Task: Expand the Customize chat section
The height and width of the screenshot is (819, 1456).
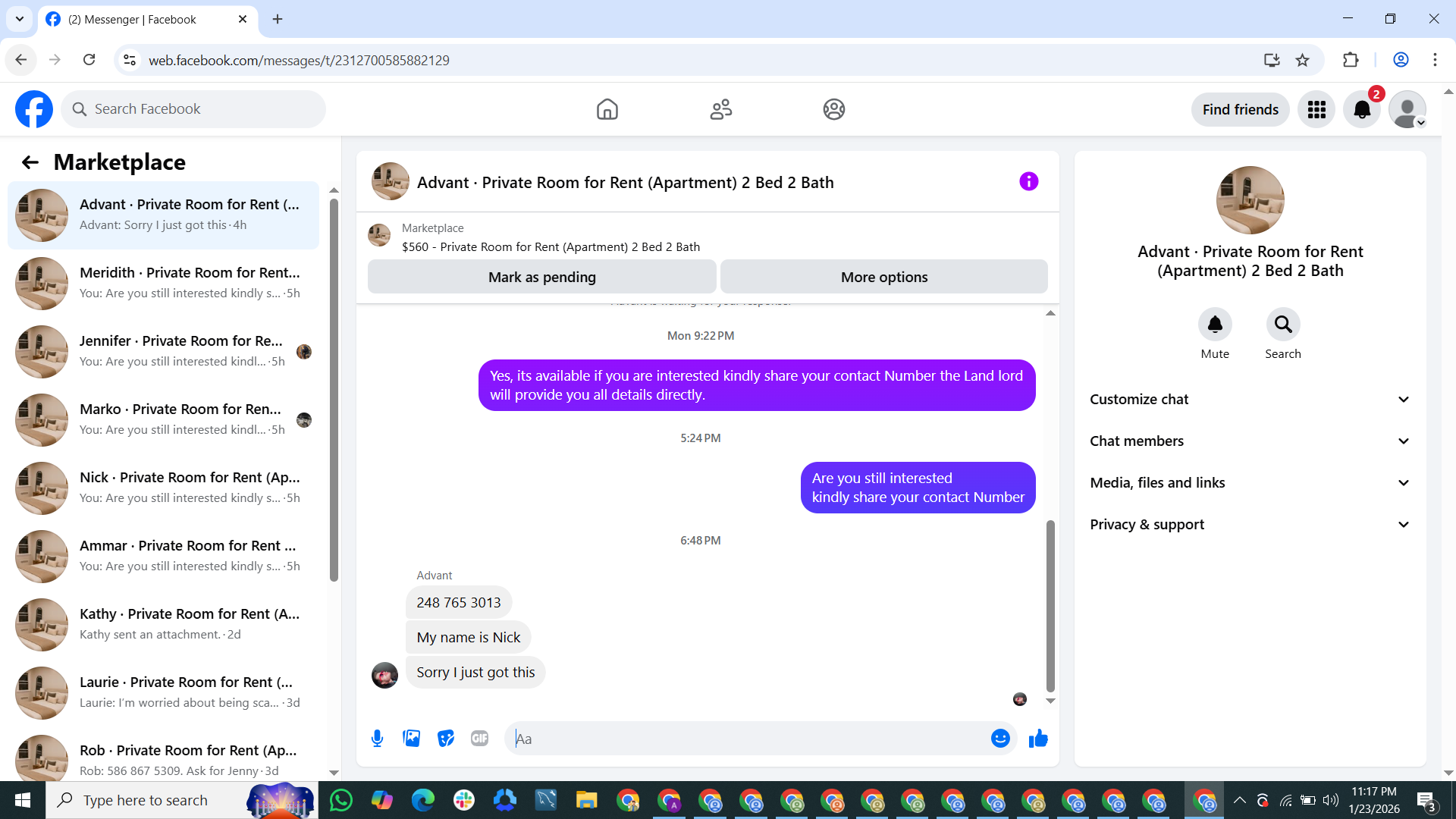Action: click(1250, 399)
